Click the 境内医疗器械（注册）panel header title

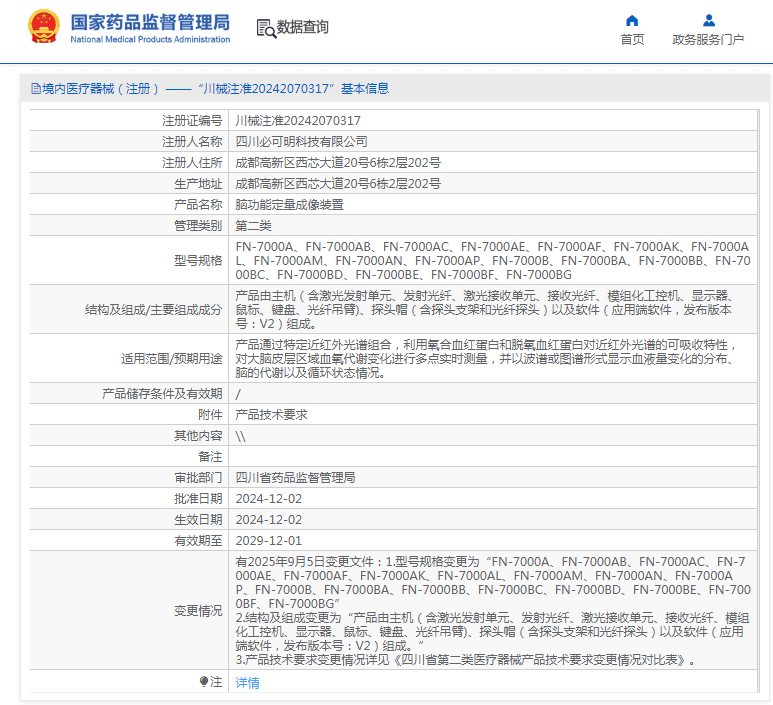(100, 89)
